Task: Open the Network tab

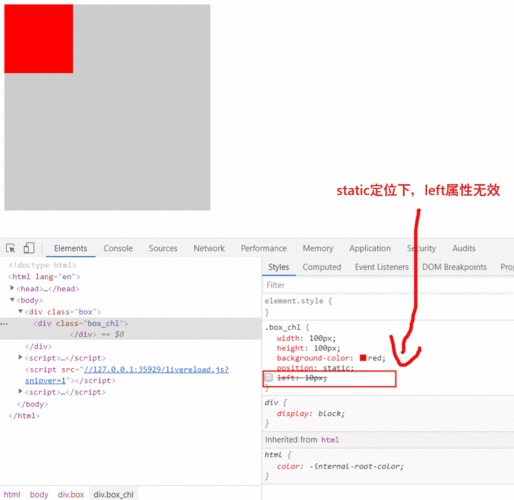Action: (209, 248)
